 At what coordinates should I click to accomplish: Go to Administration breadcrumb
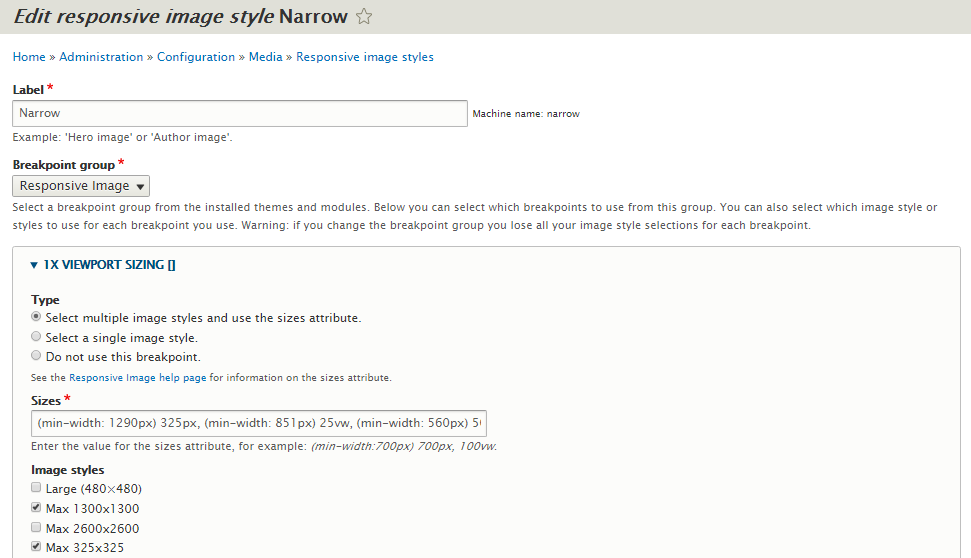click(x=101, y=57)
